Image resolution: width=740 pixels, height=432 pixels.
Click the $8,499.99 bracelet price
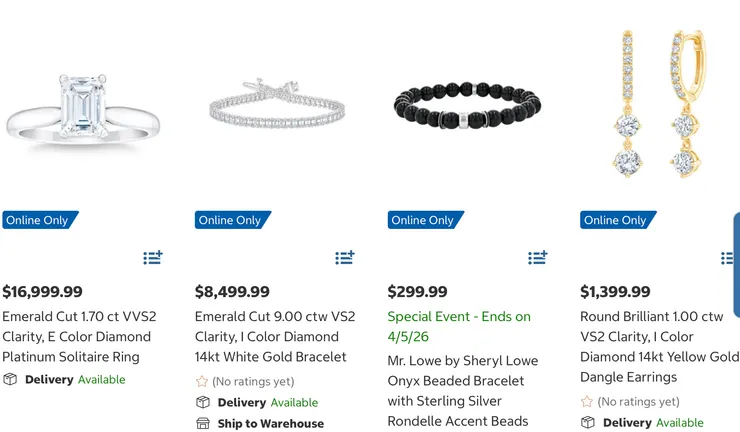click(x=232, y=292)
